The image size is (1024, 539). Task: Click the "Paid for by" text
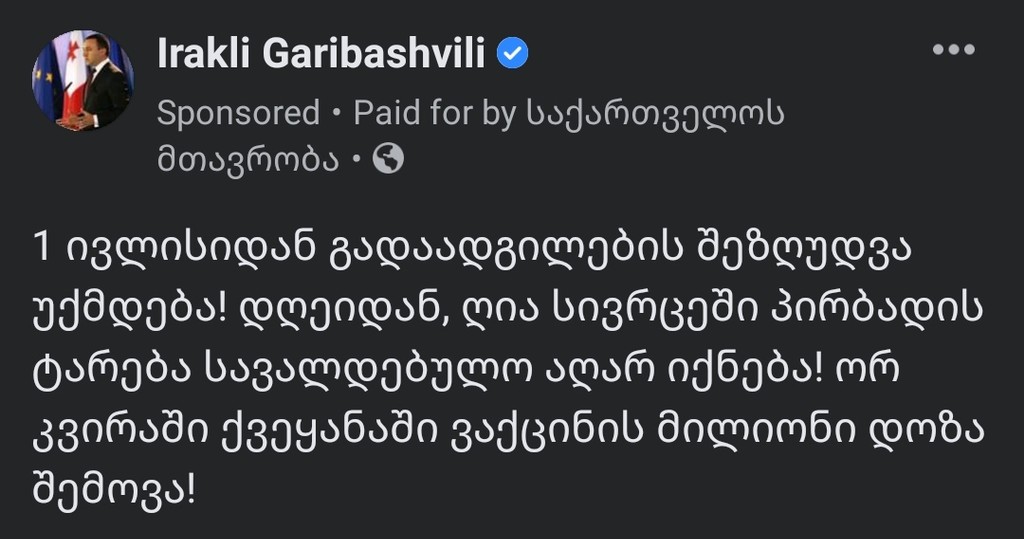pos(435,113)
